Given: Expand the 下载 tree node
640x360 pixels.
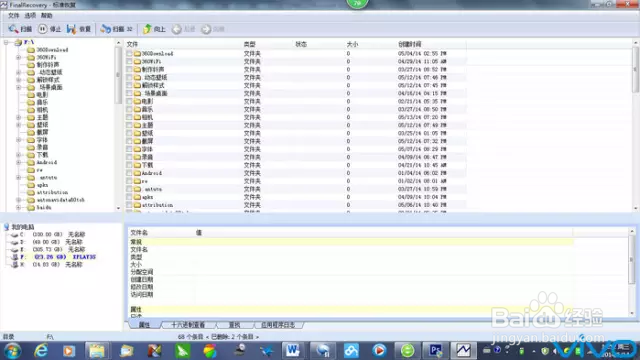Looking at the screenshot, I should click(18, 155).
